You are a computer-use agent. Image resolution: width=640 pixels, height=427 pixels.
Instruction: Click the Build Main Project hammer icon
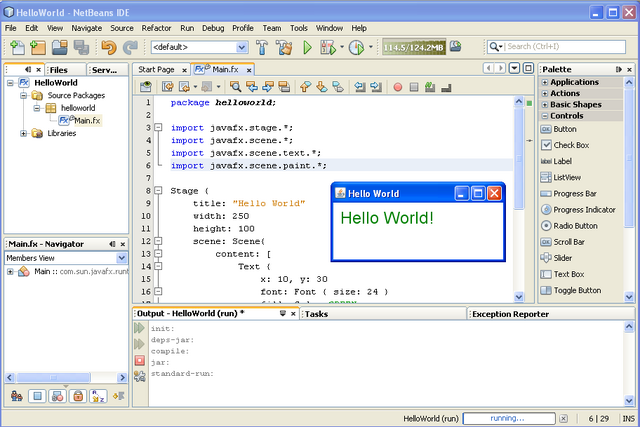pos(262,47)
